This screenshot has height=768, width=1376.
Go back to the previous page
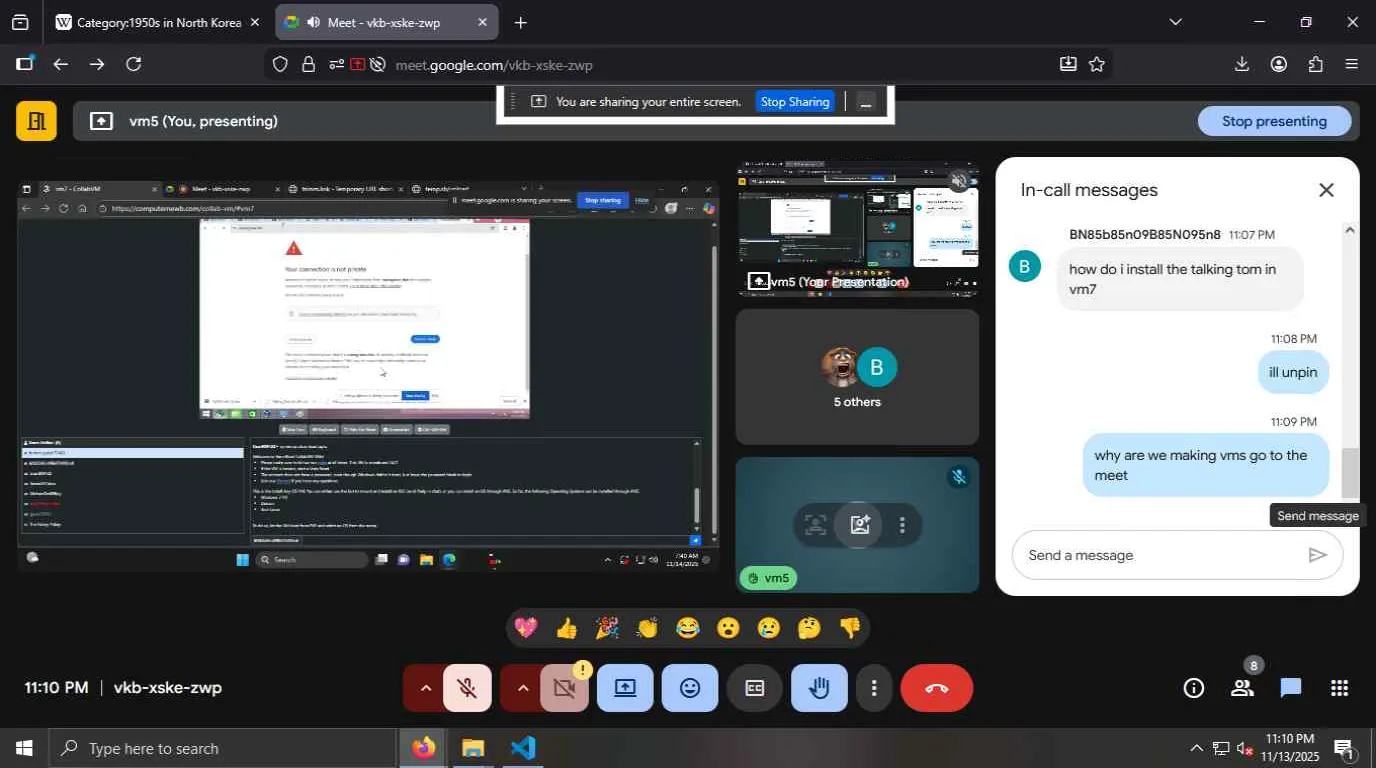tap(60, 64)
